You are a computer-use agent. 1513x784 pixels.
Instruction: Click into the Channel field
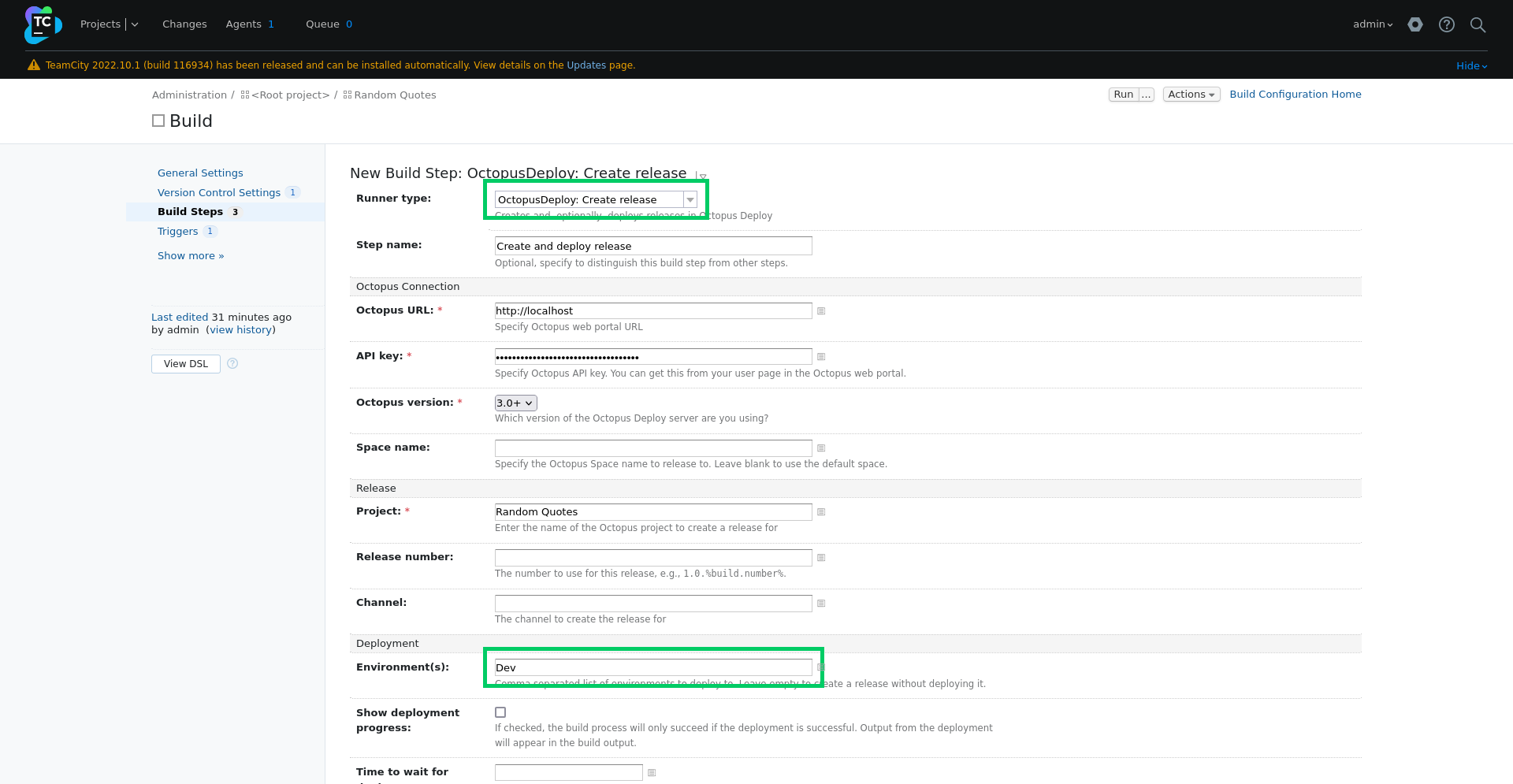click(653, 604)
